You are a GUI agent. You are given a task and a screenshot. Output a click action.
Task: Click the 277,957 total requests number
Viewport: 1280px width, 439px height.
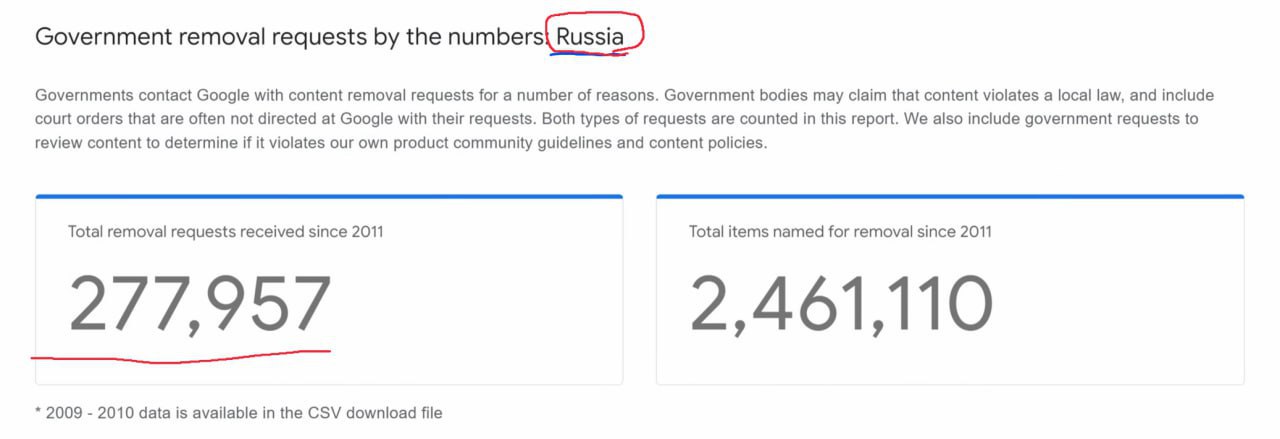click(199, 304)
